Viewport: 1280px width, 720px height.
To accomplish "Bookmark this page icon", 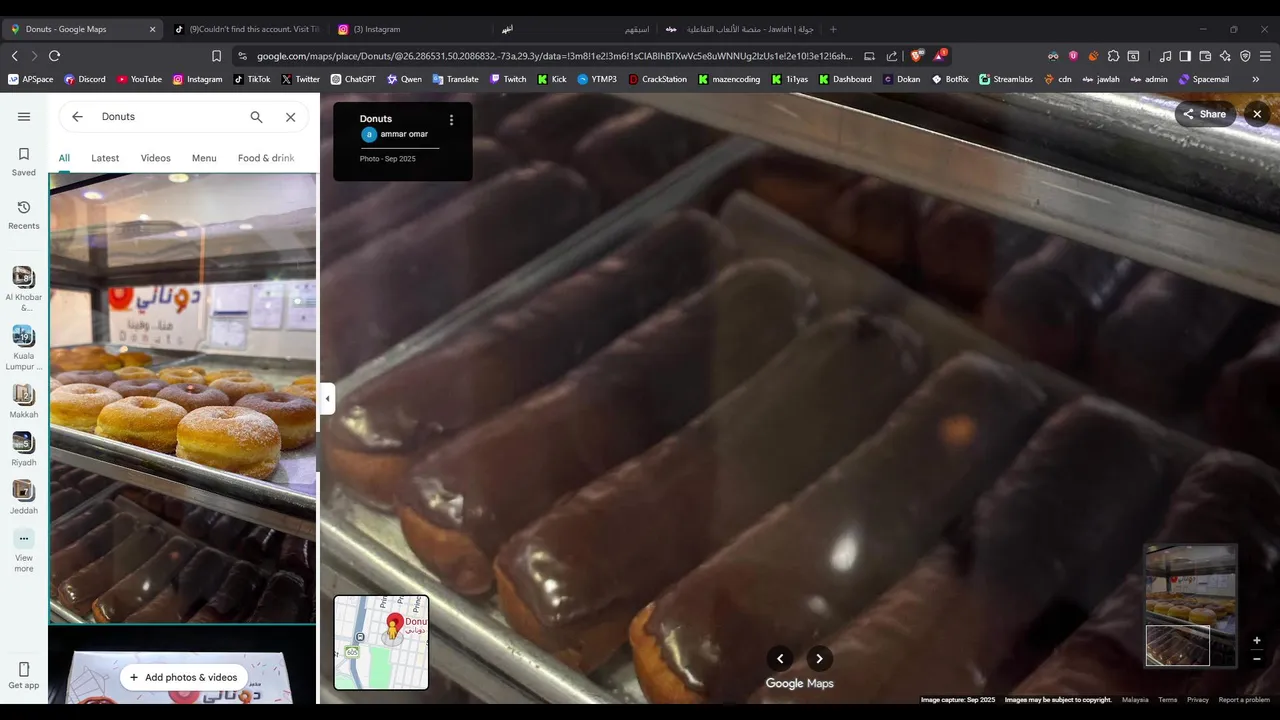I will pyautogui.click(x=216, y=56).
